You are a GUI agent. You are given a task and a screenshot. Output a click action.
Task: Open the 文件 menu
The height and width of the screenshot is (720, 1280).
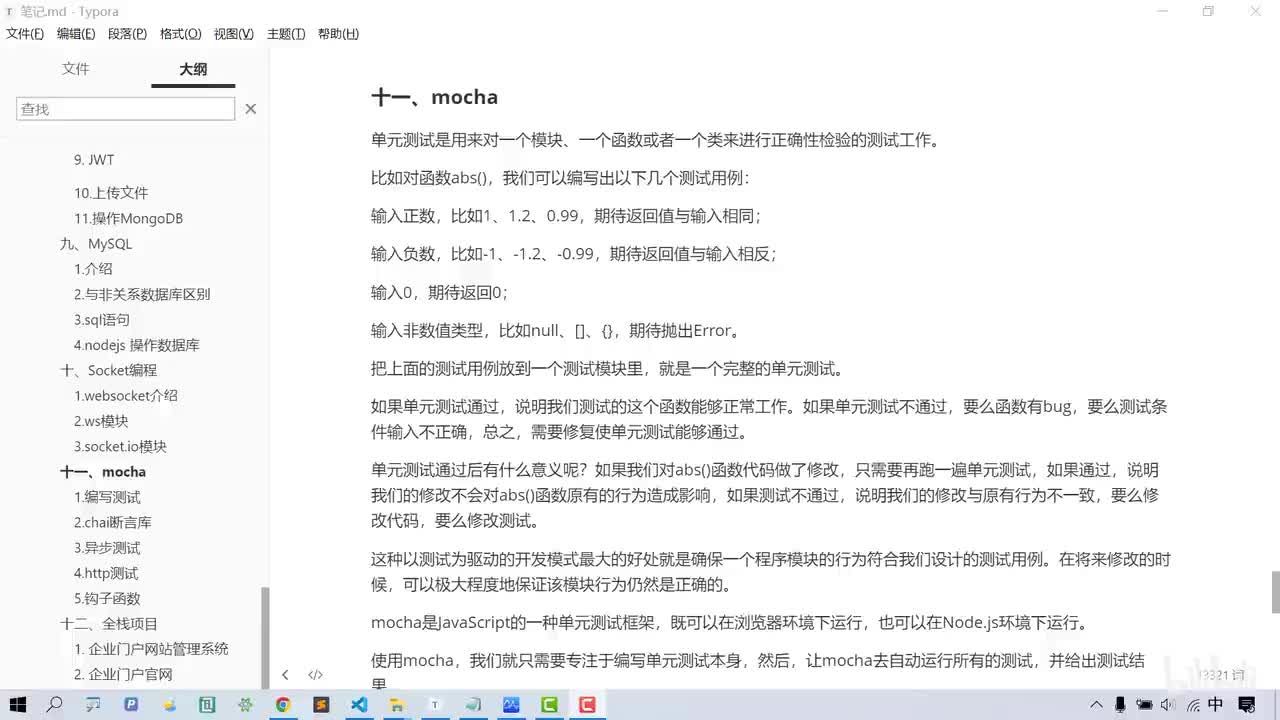click(x=25, y=34)
